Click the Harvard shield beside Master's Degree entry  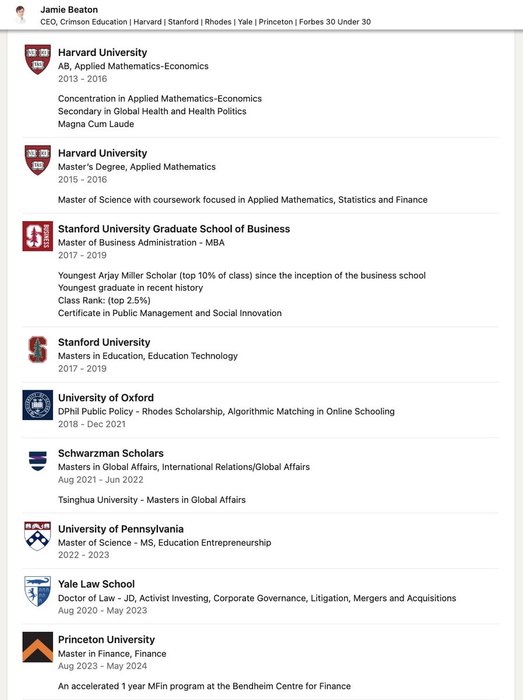pyautogui.click(x=37, y=160)
